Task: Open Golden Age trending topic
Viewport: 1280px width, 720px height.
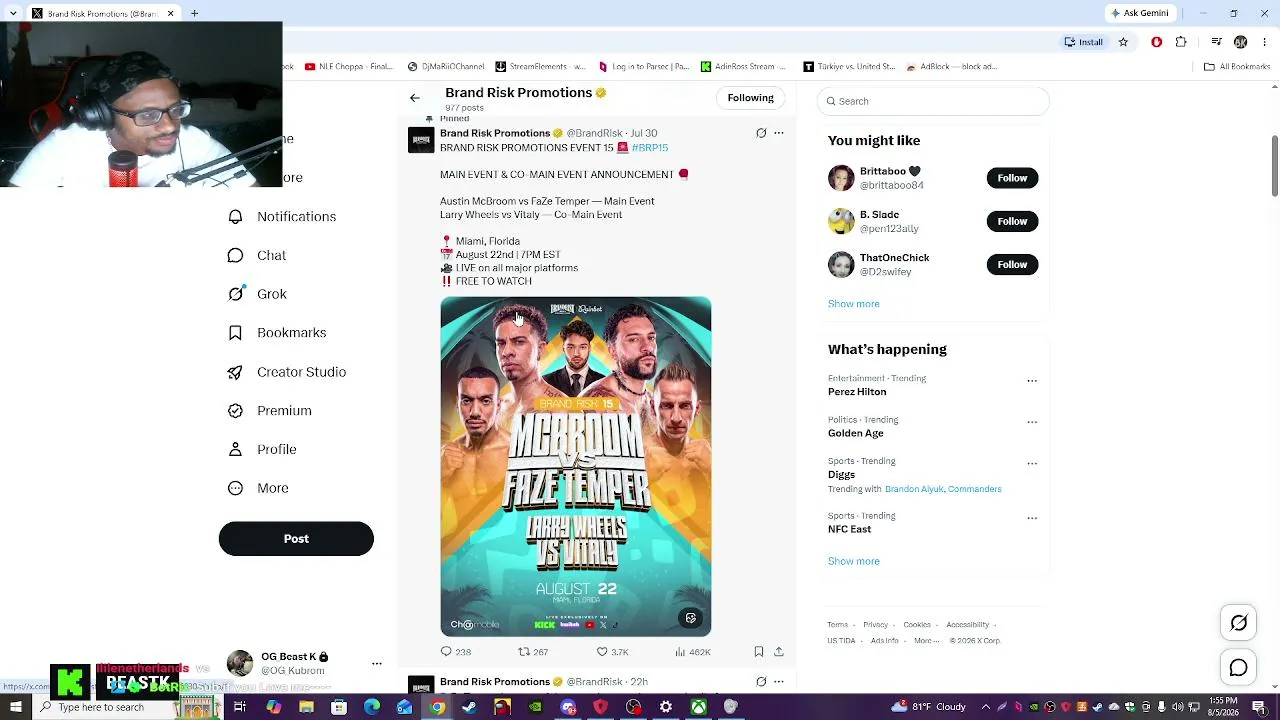Action: (x=856, y=433)
